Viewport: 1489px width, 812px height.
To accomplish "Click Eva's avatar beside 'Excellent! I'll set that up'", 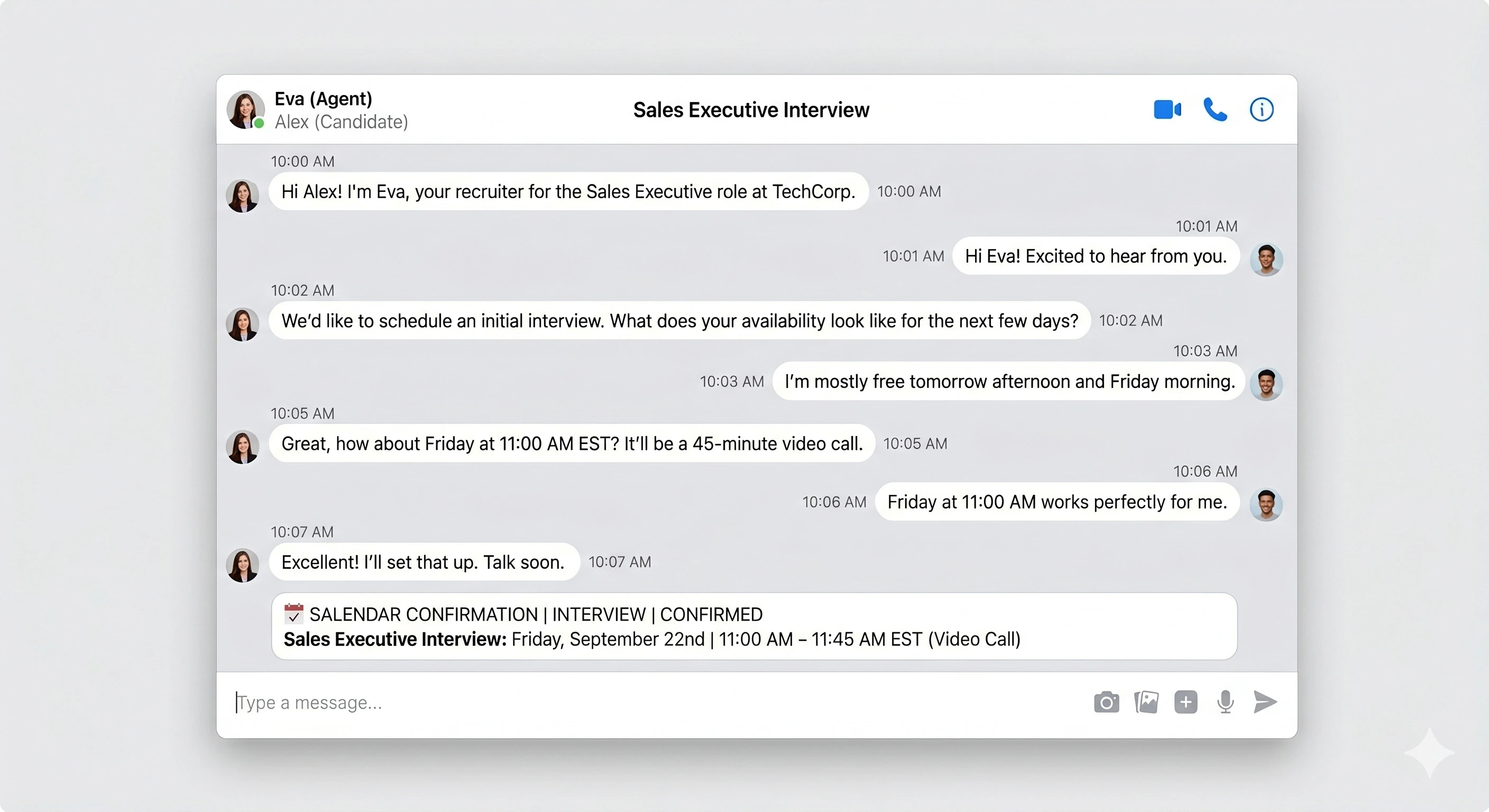I will pos(242,565).
